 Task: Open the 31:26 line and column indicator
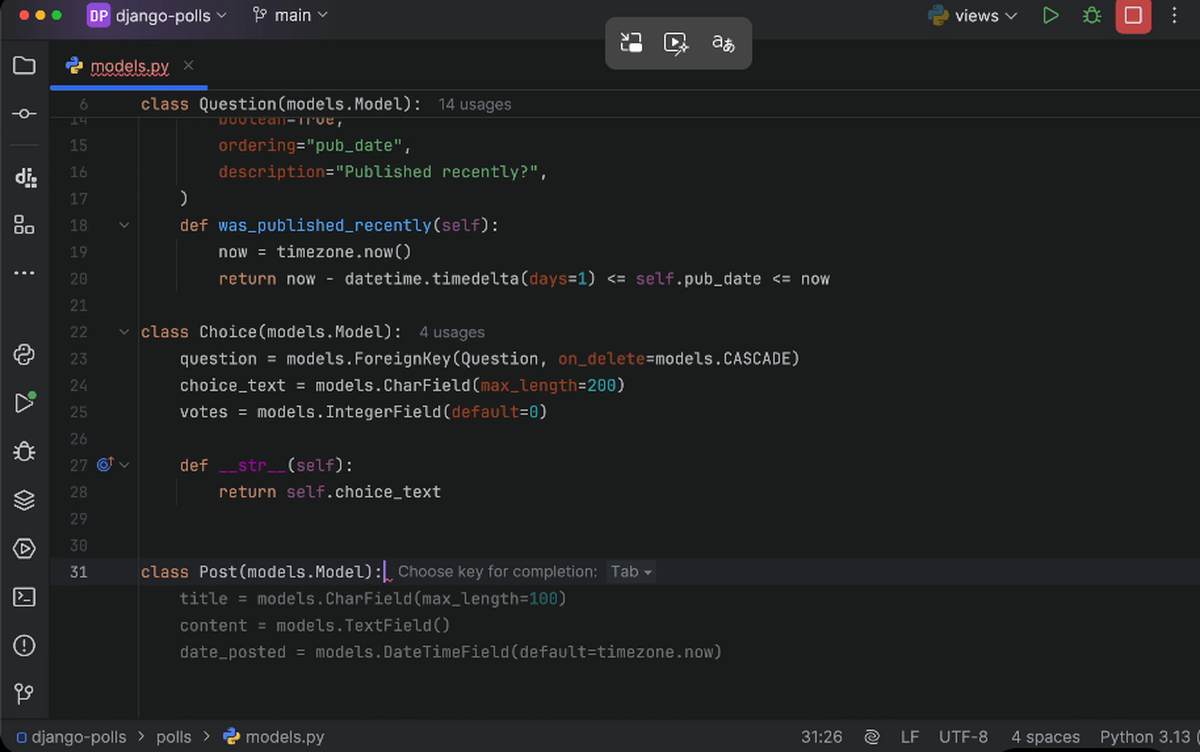coord(821,737)
